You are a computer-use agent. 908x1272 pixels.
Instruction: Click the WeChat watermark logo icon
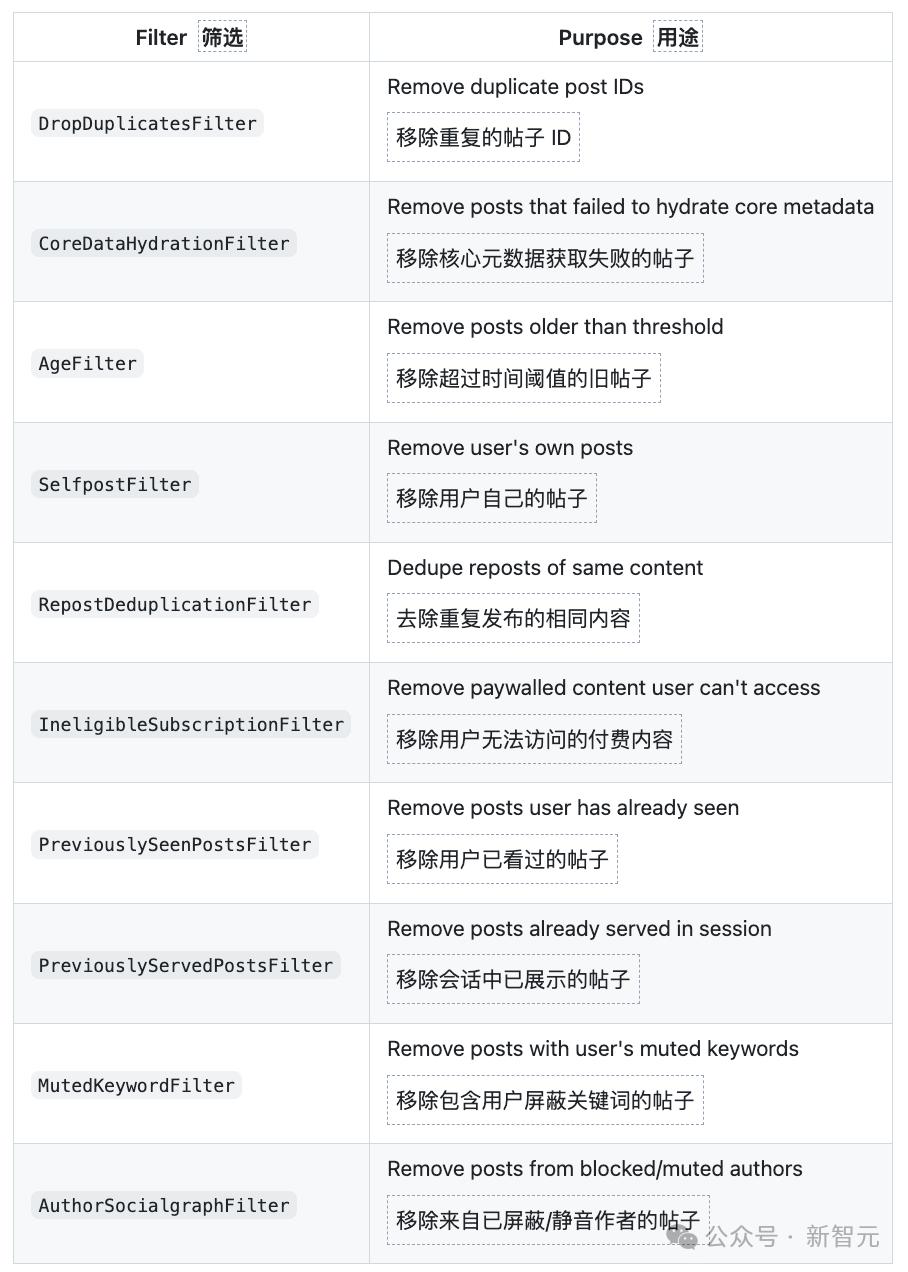[683, 1237]
